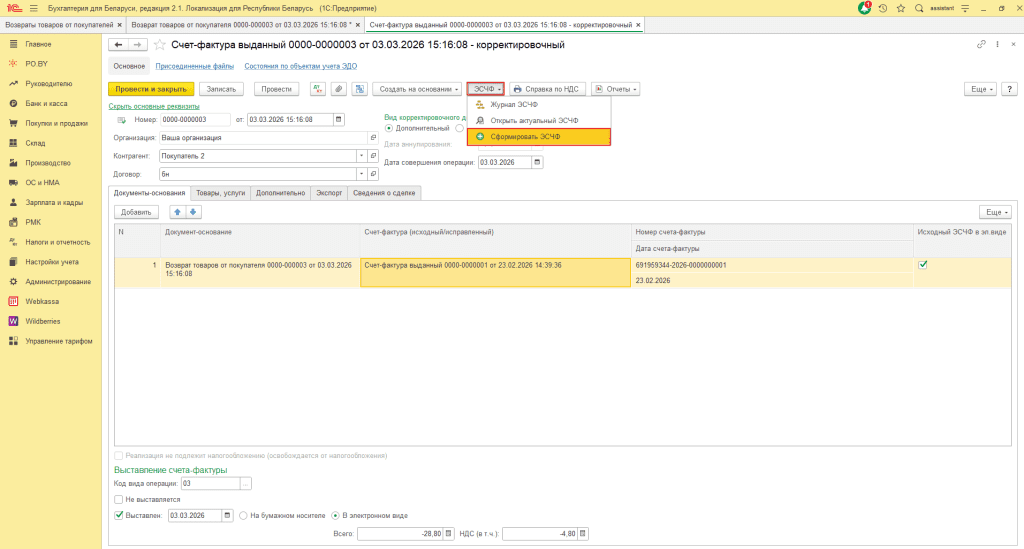Move row up with blue arrow
Screen dimensions: 1024x549
tap(177, 212)
